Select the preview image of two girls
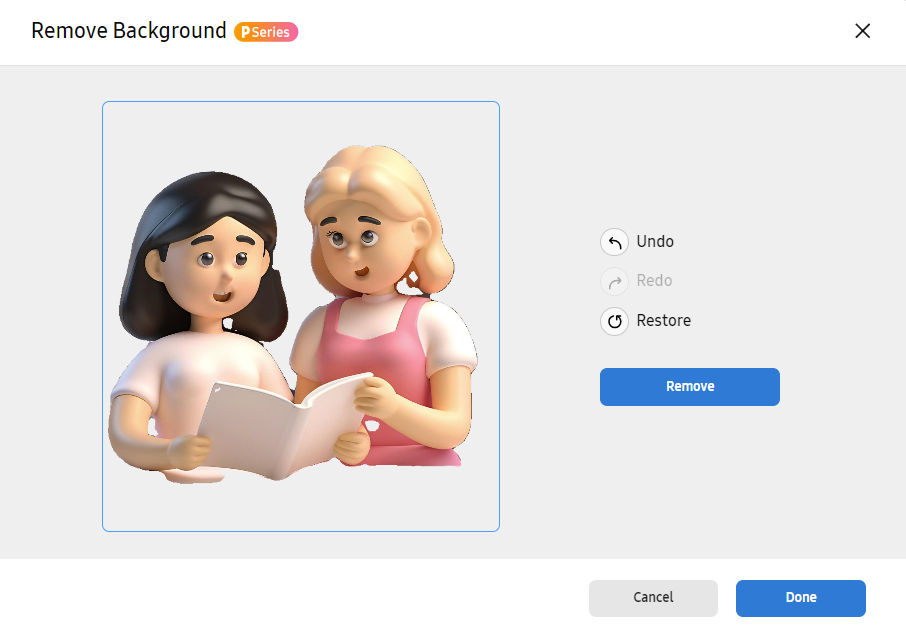Screen dimensions: 906x634 point(300,316)
